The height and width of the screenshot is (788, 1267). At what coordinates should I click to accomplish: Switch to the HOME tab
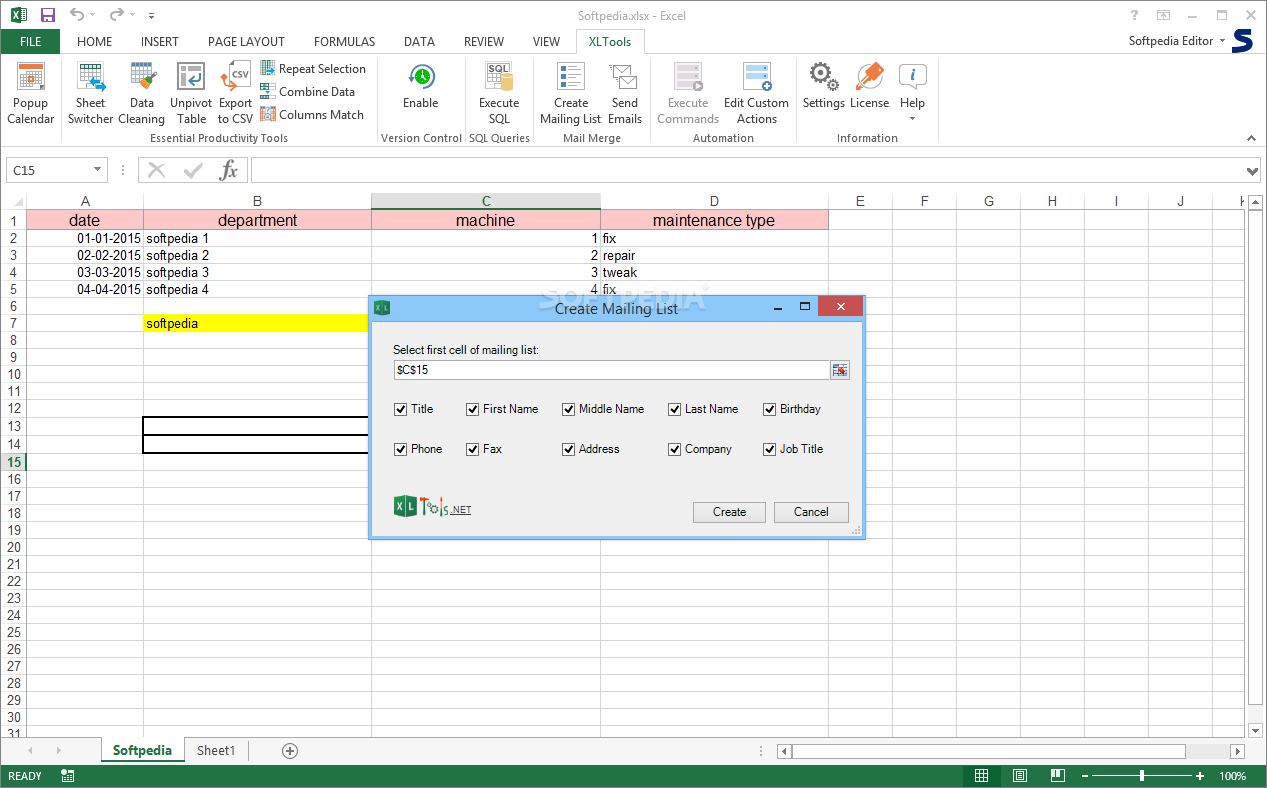click(95, 41)
